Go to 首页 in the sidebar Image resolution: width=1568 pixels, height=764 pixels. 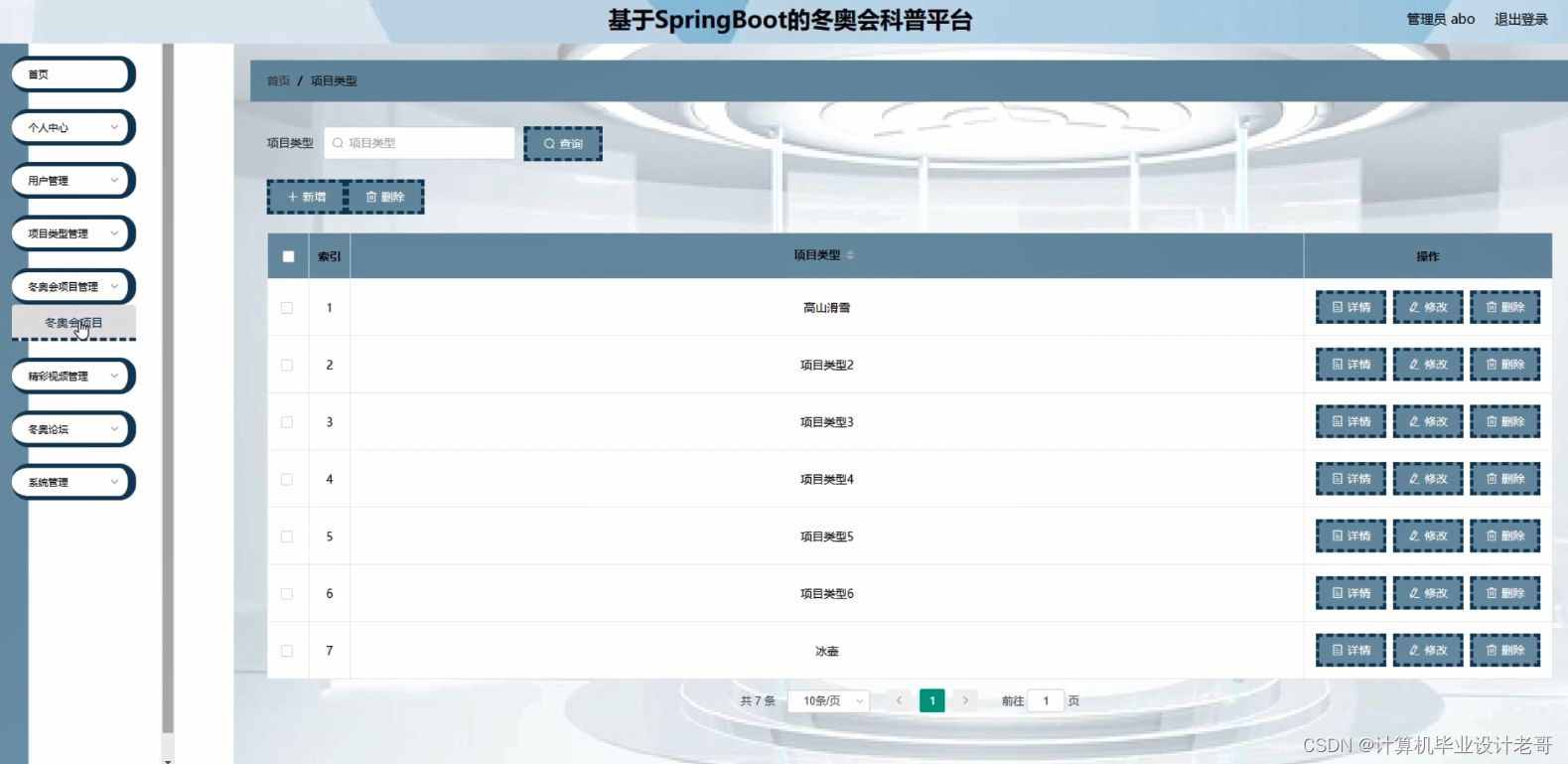click(73, 75)
